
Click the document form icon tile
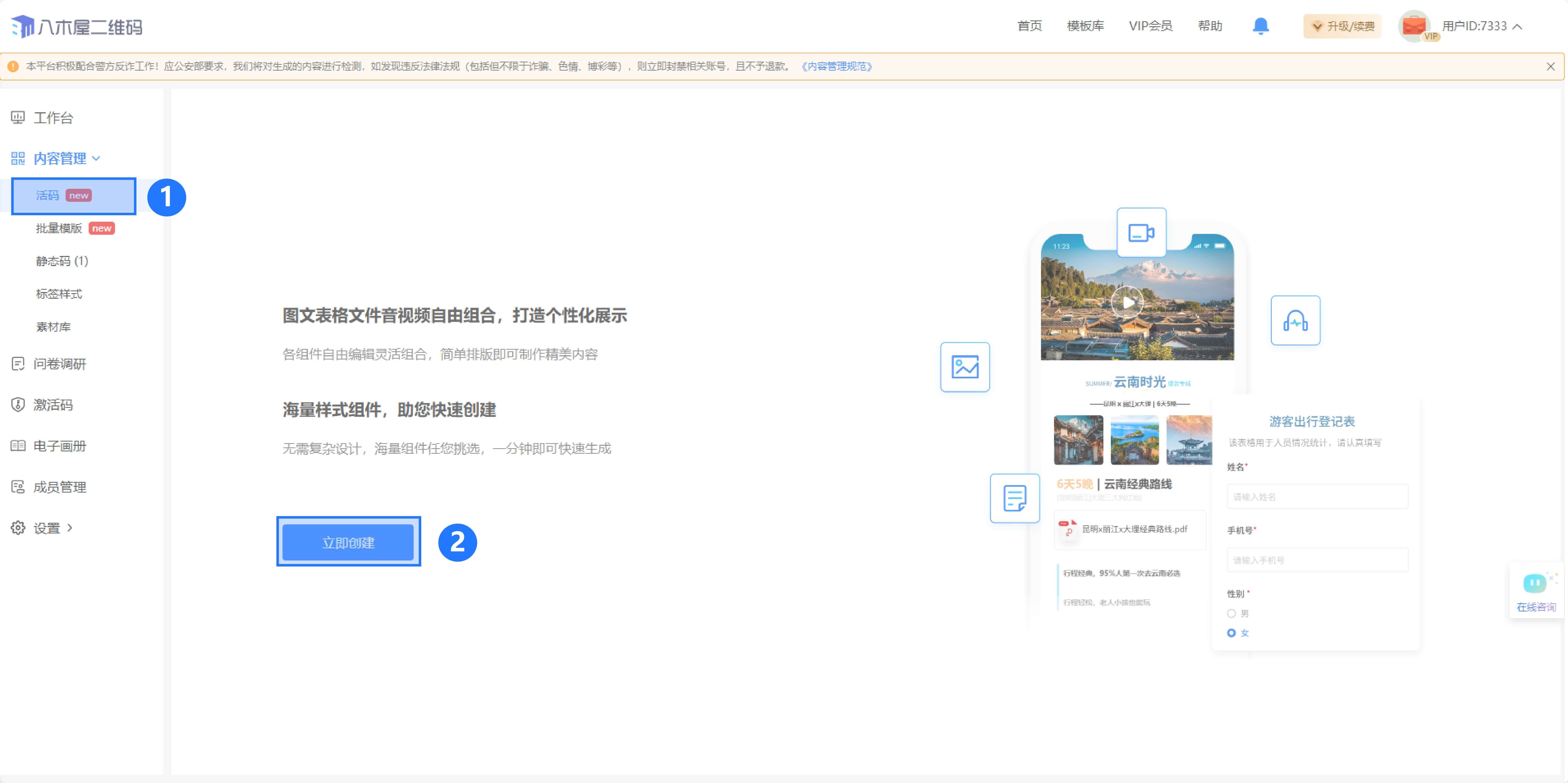(1014, 498)
